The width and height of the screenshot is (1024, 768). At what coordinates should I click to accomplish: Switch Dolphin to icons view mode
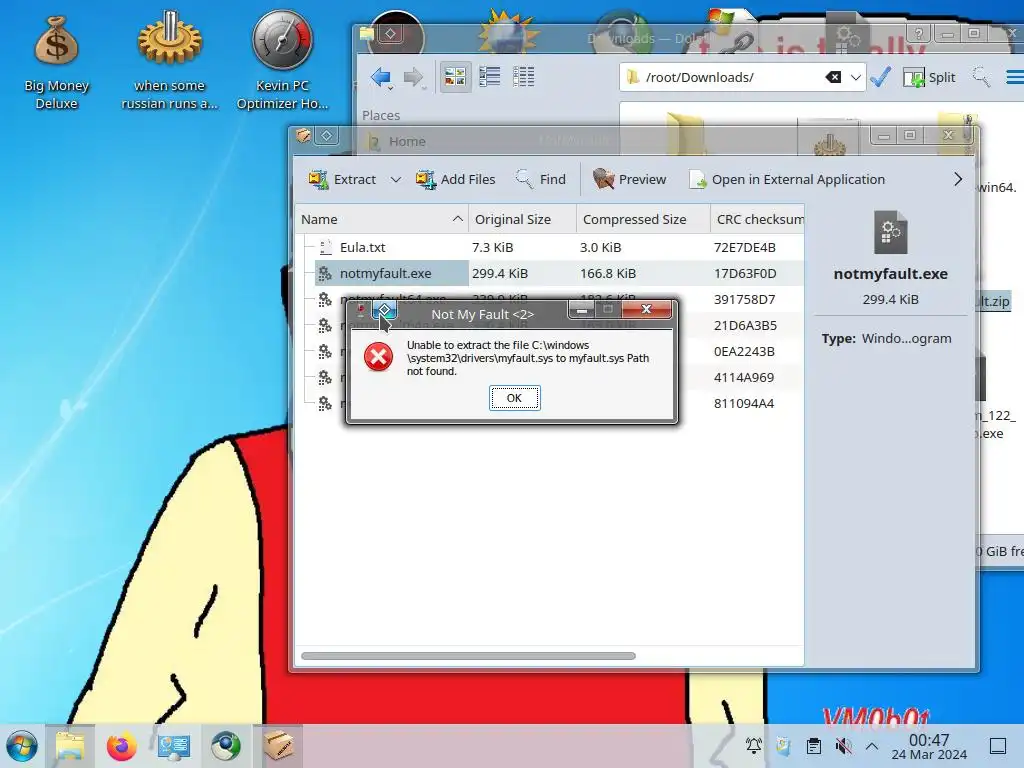coord(455,77)
